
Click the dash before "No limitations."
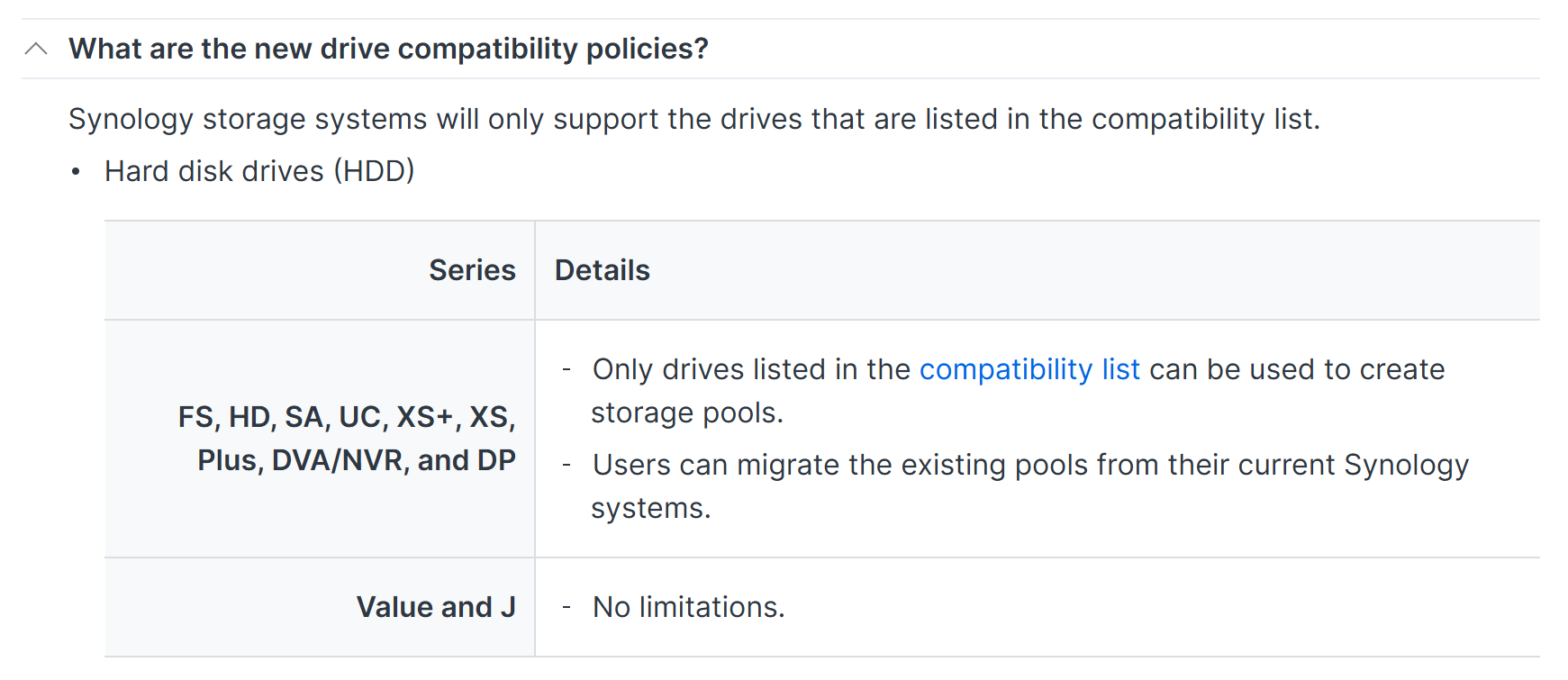[566, 608]
